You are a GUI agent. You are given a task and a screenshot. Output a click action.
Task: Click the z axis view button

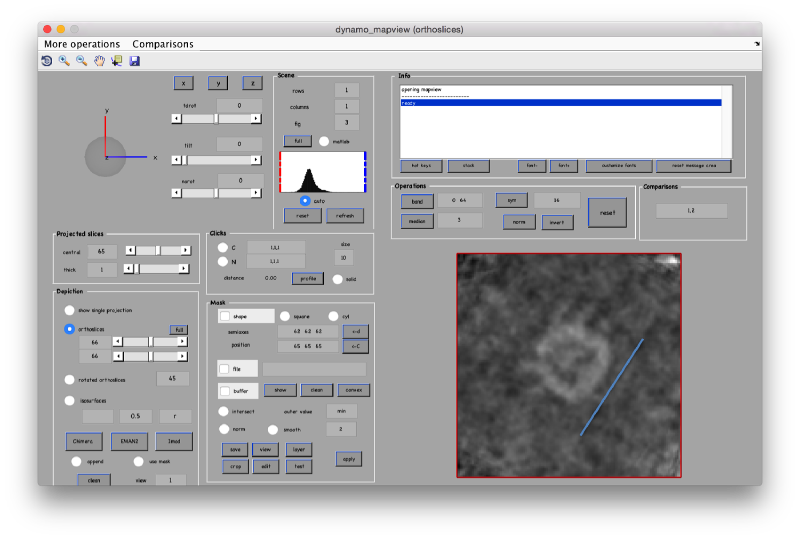[253, 83]
